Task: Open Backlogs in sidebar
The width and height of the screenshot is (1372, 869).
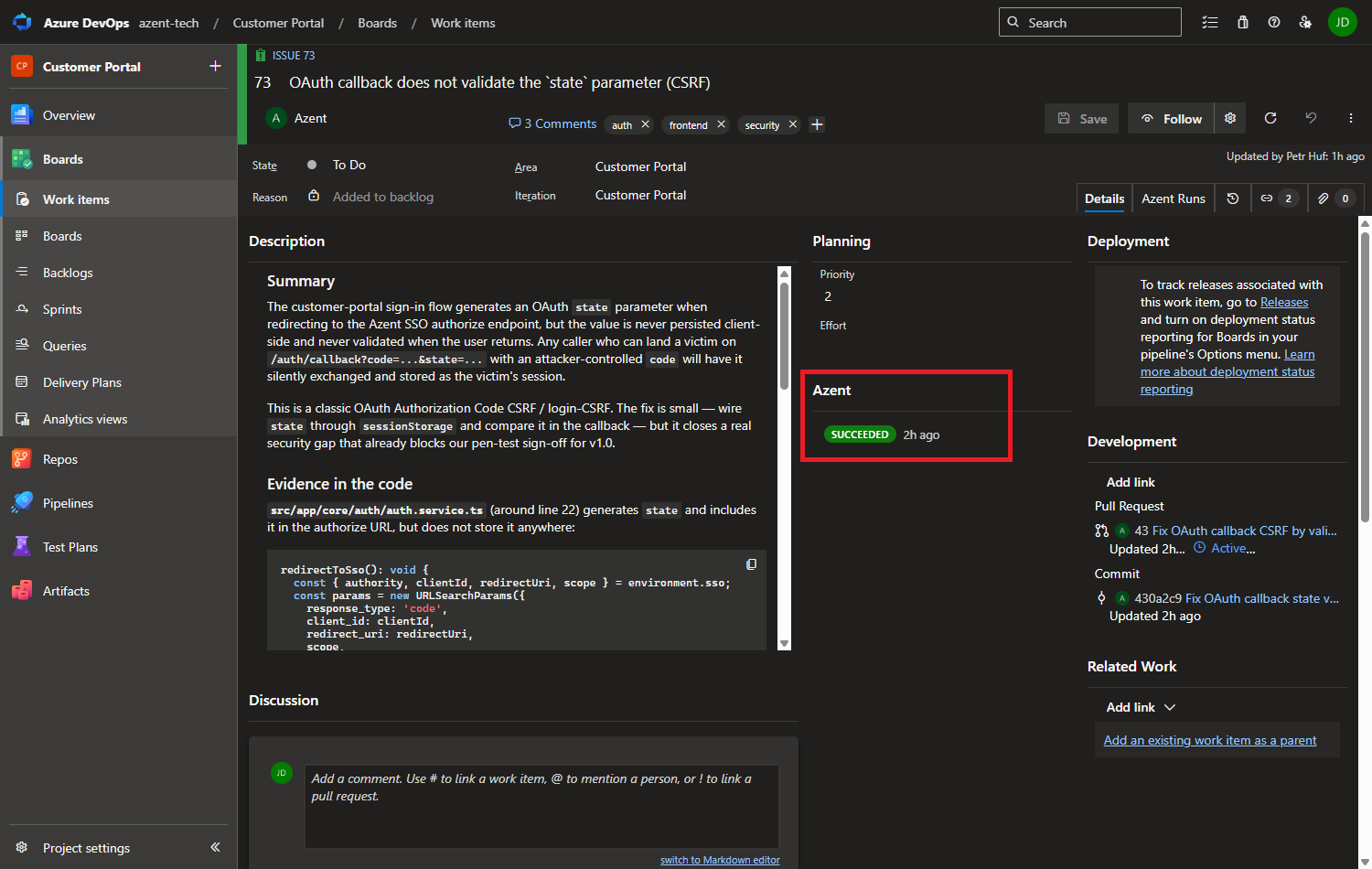Action: pos(119,273)
